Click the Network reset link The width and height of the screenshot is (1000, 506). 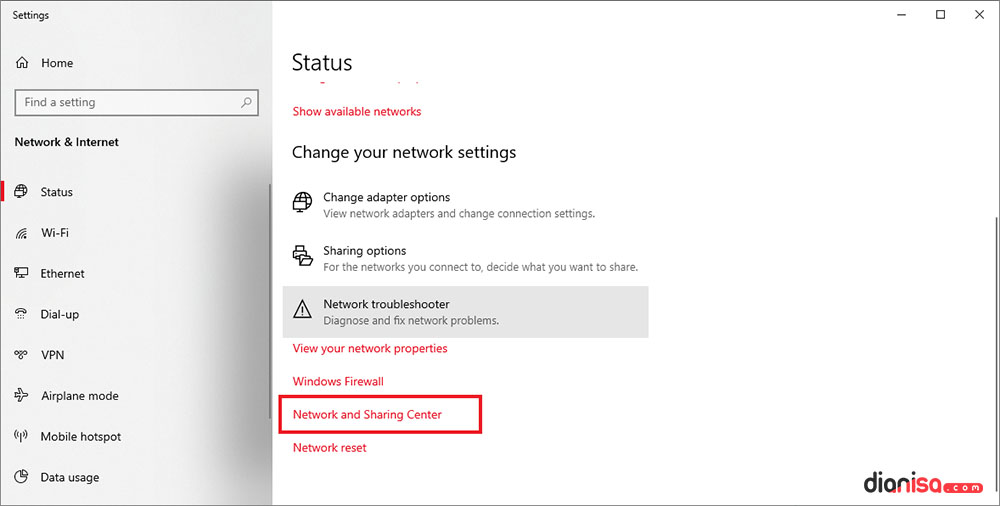coord(330,448)
